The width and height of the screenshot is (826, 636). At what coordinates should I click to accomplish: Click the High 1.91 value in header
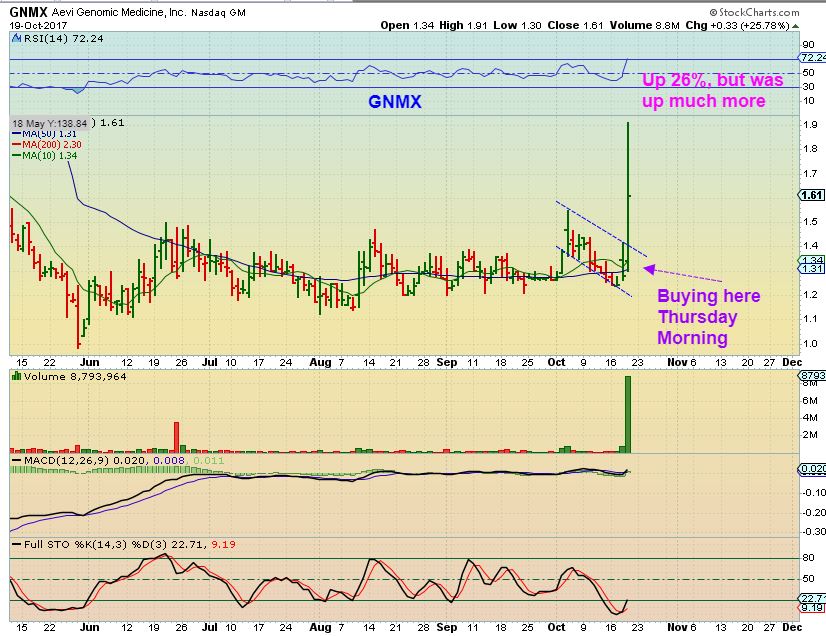point(463,25)
